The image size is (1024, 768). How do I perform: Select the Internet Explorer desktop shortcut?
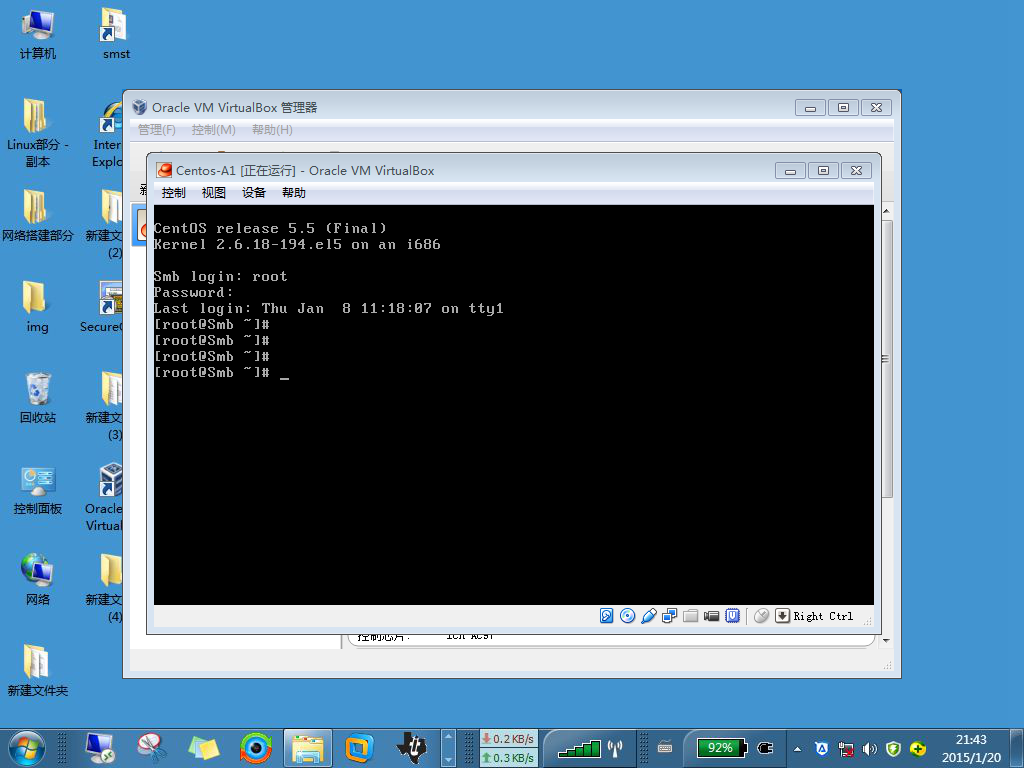pos(107,134)
